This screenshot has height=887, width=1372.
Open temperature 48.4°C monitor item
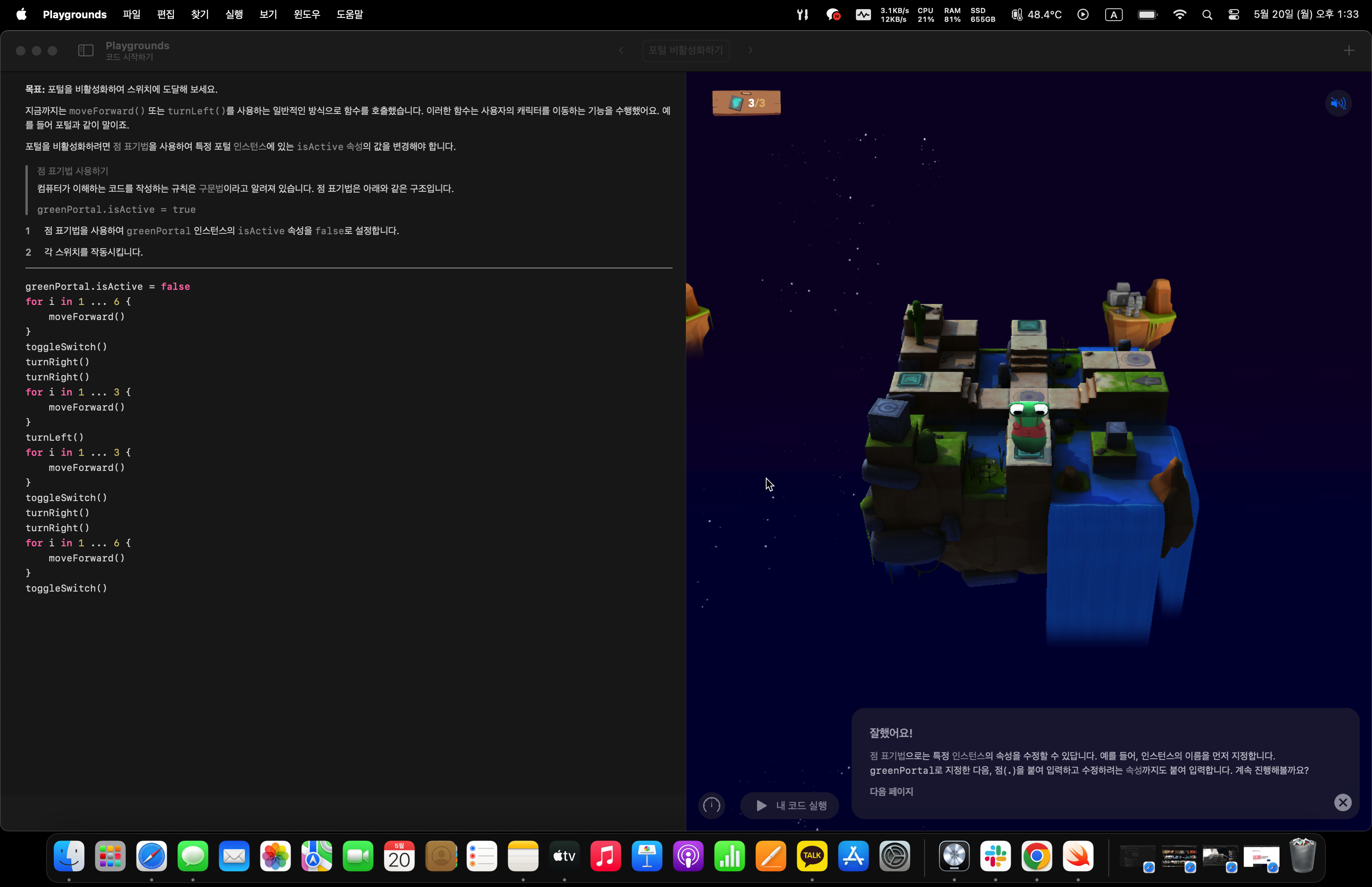[1036, 14]
